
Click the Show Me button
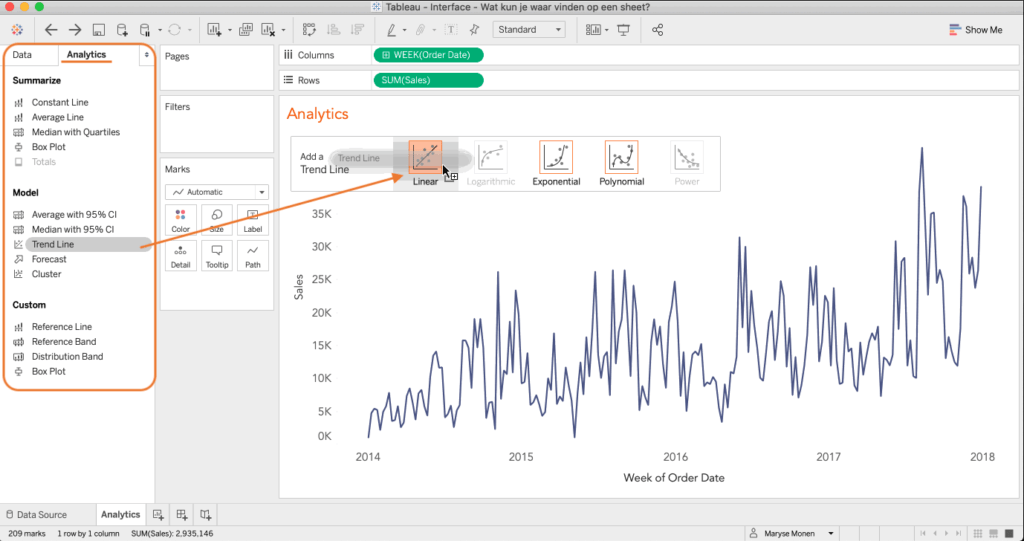975,30
